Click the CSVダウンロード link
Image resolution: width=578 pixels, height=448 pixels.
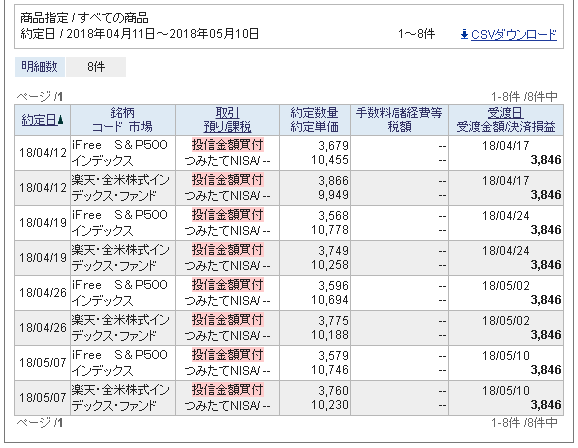(514, 34)
